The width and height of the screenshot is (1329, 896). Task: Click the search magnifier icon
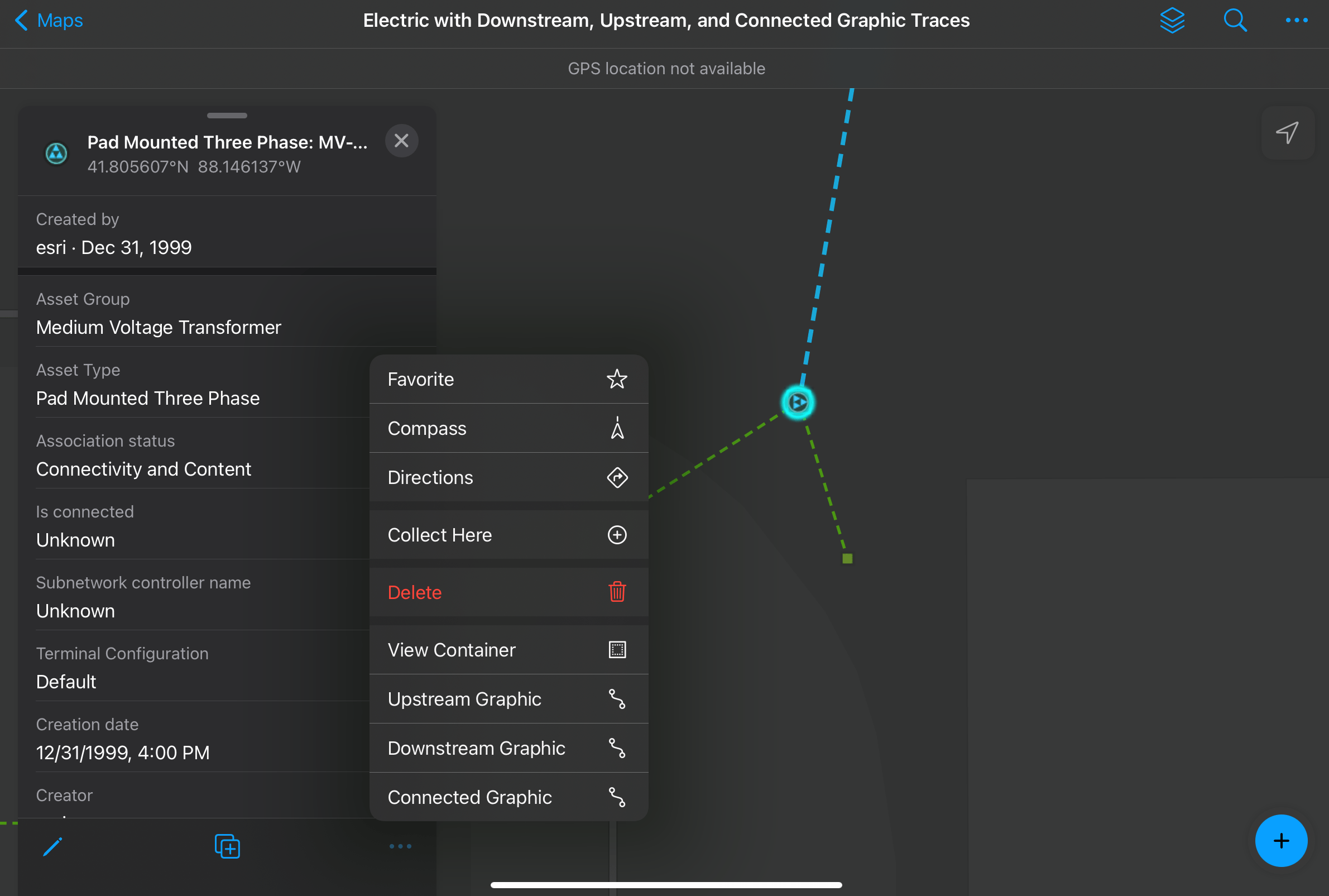coord(1235,21)
